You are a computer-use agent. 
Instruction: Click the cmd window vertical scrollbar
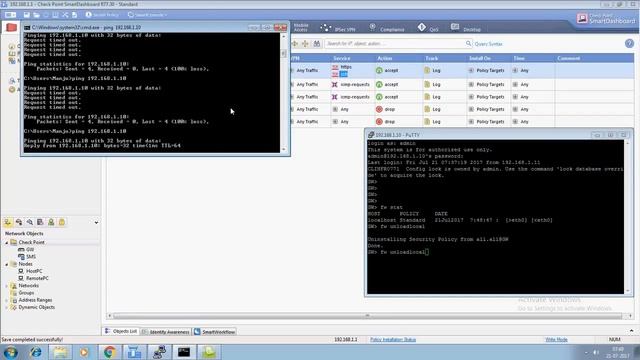tap(284, 93)
